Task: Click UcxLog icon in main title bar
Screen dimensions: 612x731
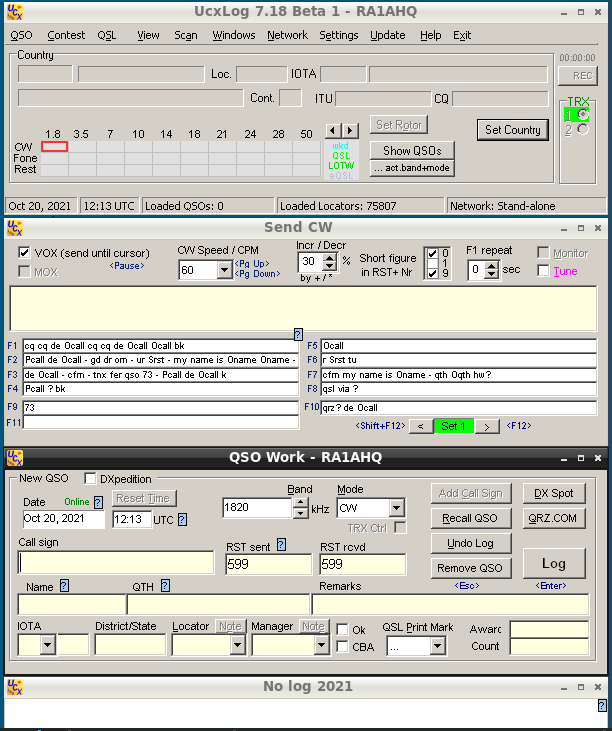Action: [x=14, y=12]
